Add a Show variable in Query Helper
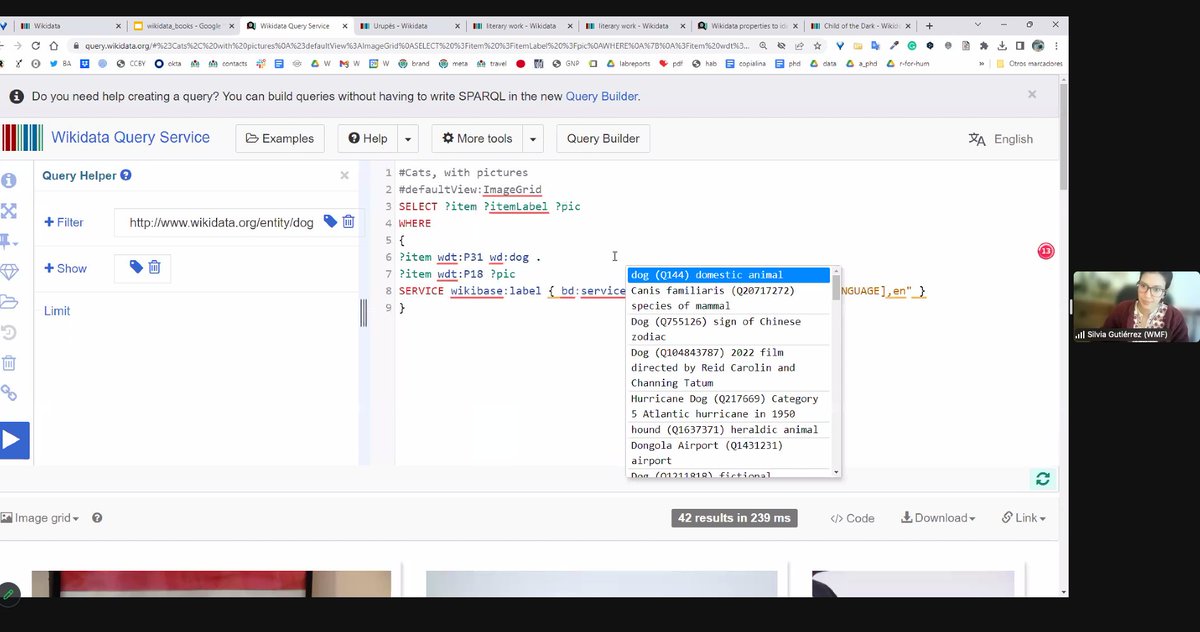This screenshot has height=632, width=1200. tap(66, 268)
